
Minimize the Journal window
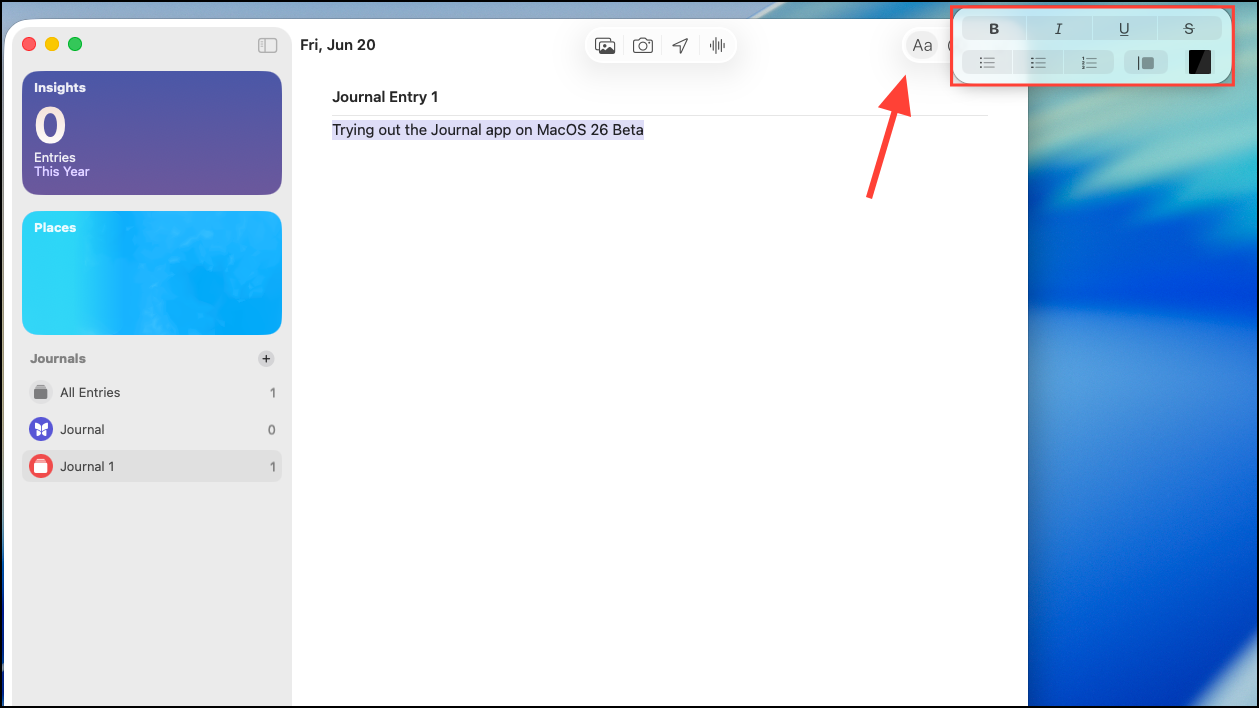pyautogui.click(x=52, y=44)
